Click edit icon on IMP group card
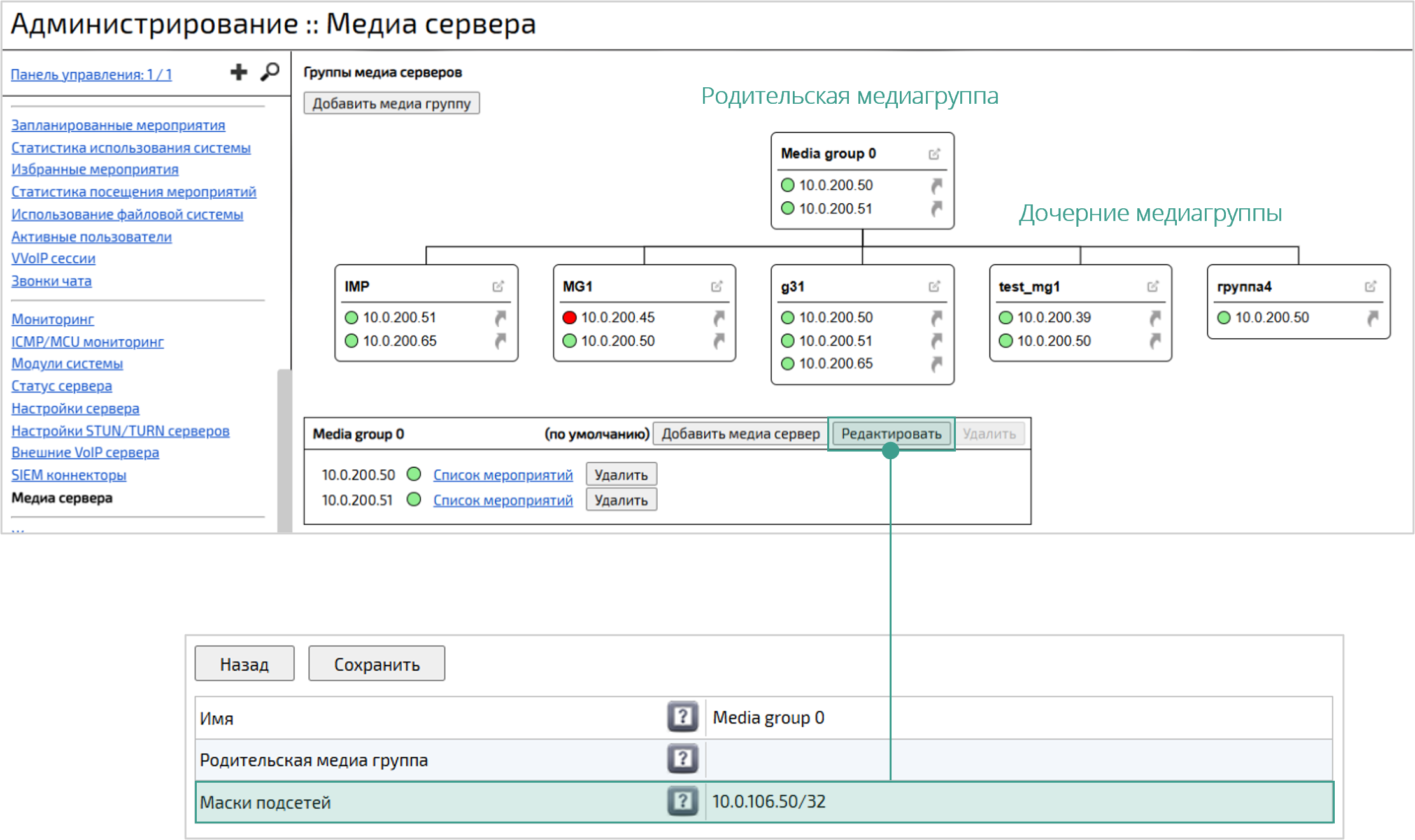This screenshot has width=1415, height=840. coord(498,287)
